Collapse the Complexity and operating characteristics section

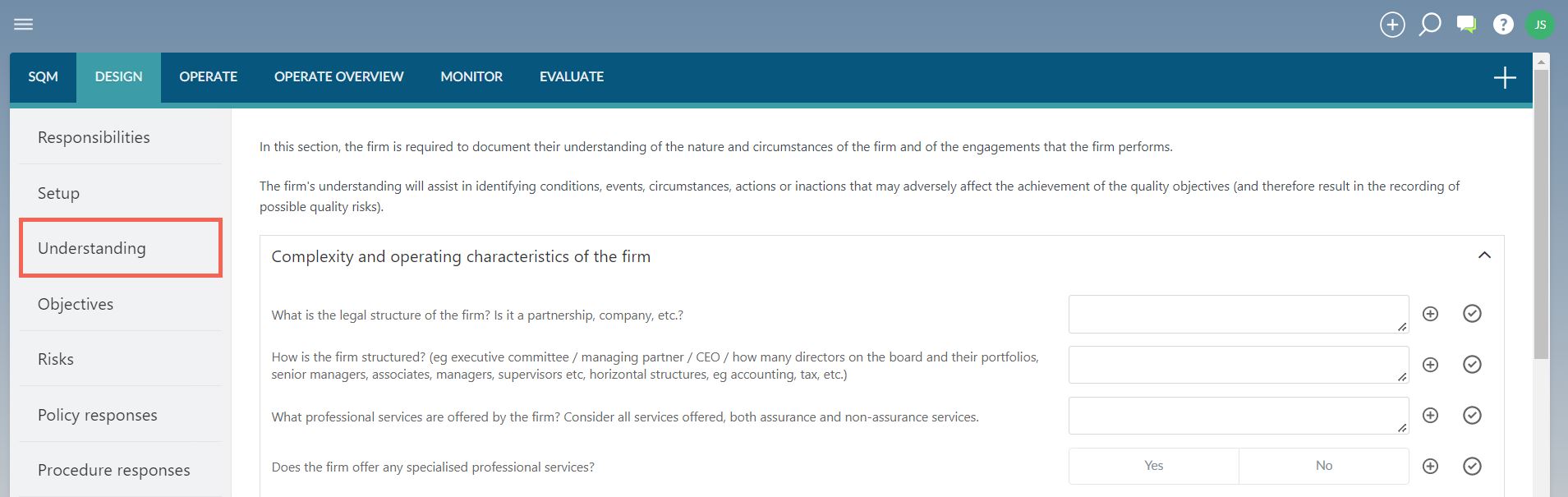(x=1484, y=255)
